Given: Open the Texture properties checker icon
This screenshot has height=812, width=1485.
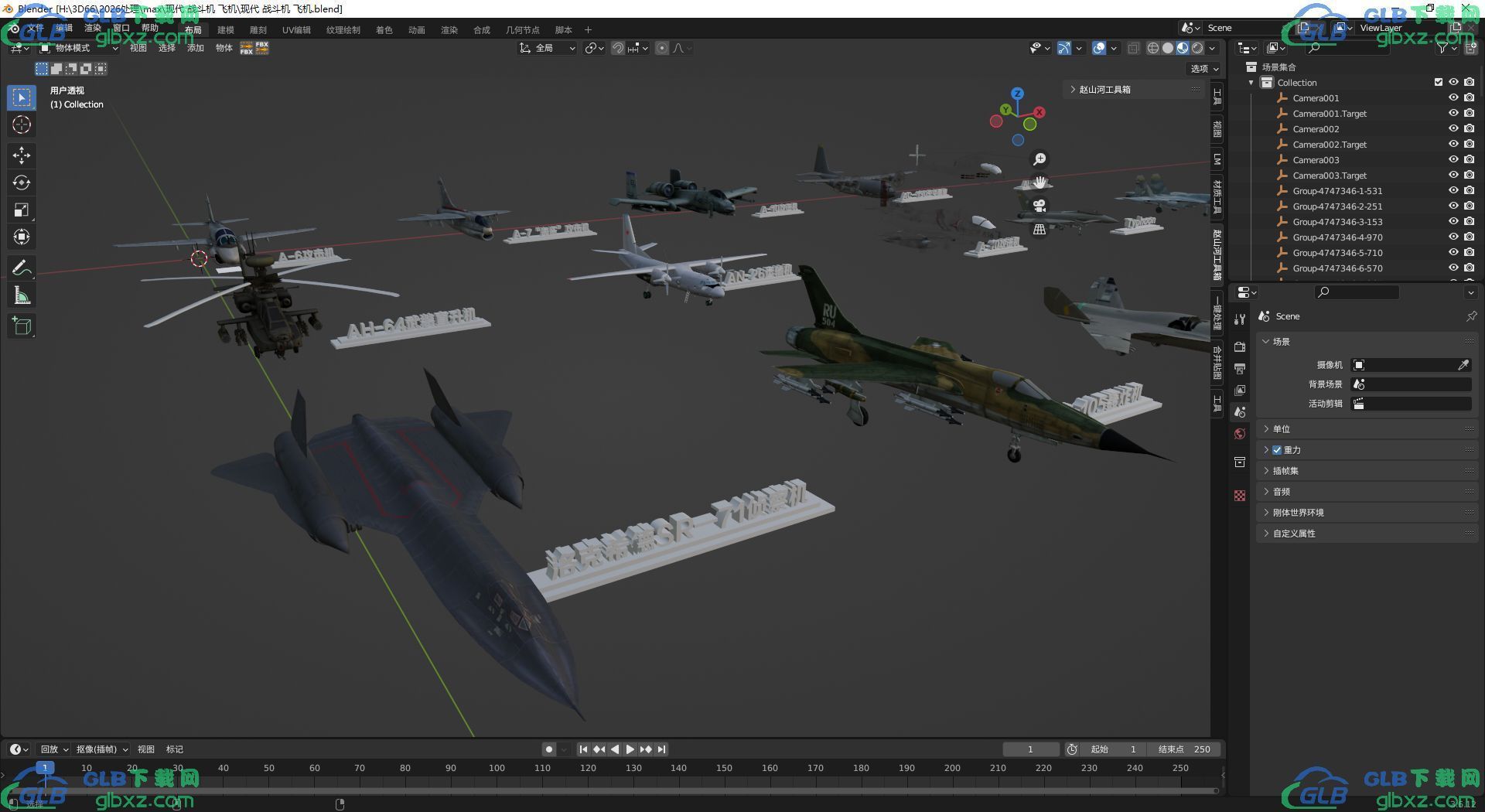Looking at the screenshot, I should [x=1240, y=496].
